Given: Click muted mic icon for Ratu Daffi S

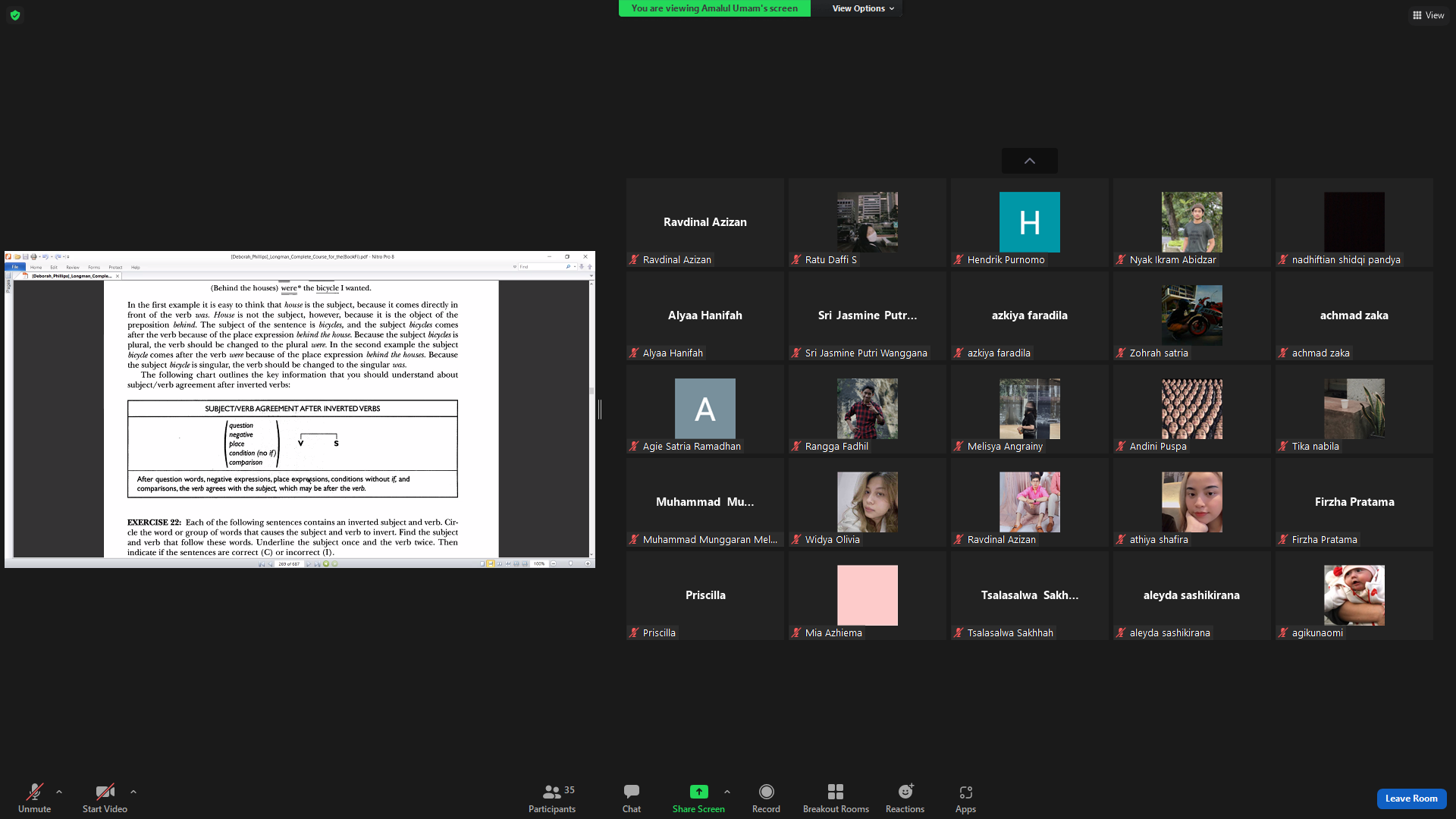Looking at the screenshot, I should pyautogui.click(x=796, y=259).
